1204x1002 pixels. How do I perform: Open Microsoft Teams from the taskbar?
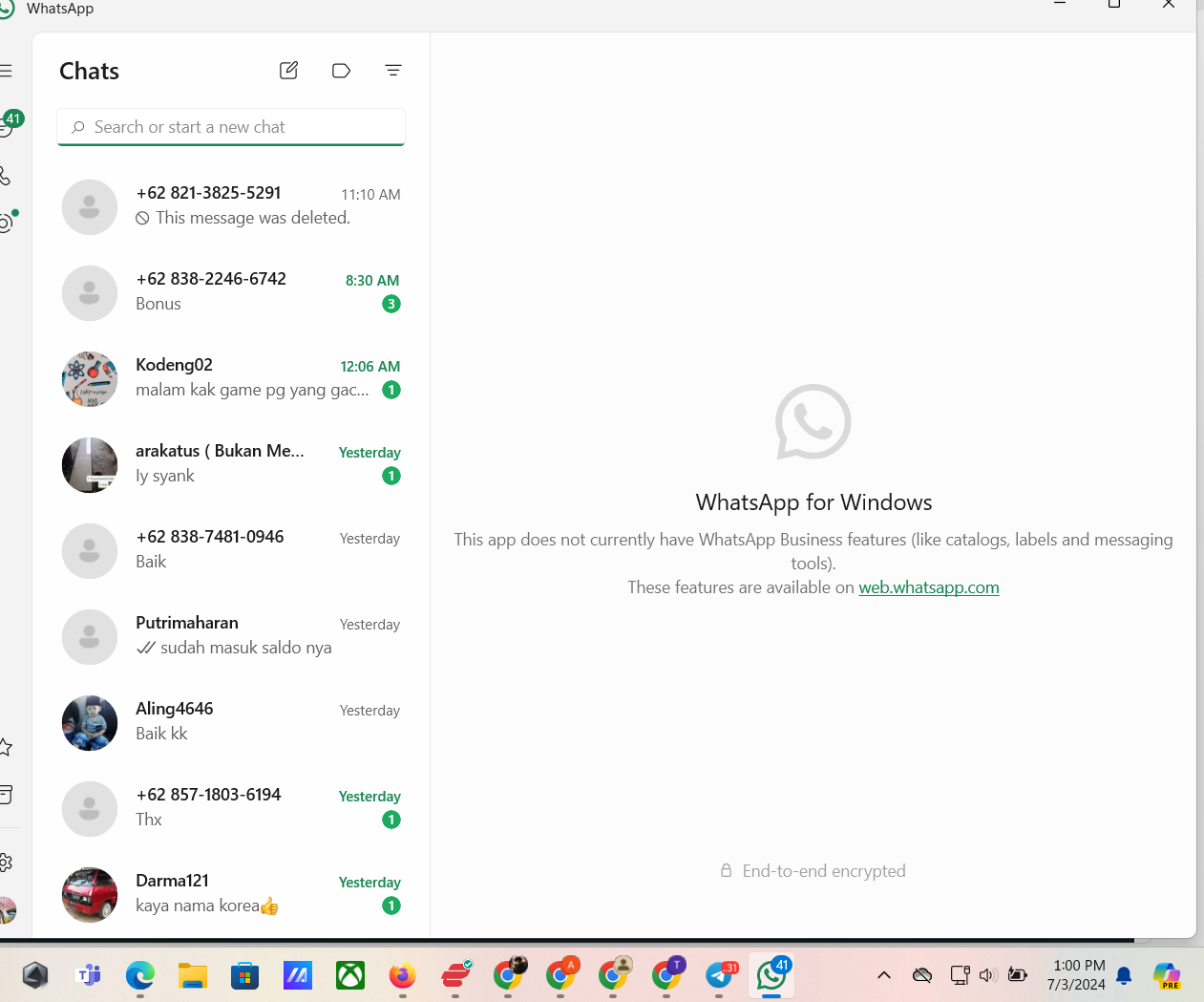click(89, 975)
